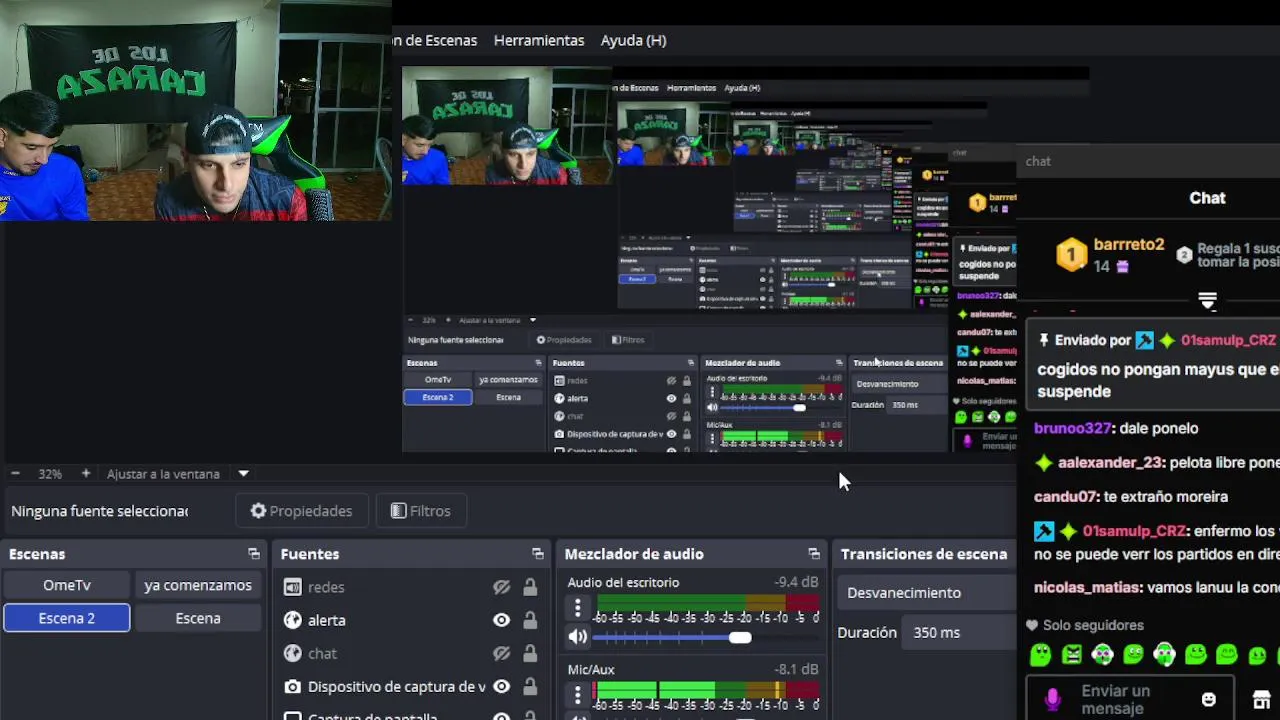Click the padlock on the alerta row
This screenshot has height=720, width=1280.
tap(530, 620)
